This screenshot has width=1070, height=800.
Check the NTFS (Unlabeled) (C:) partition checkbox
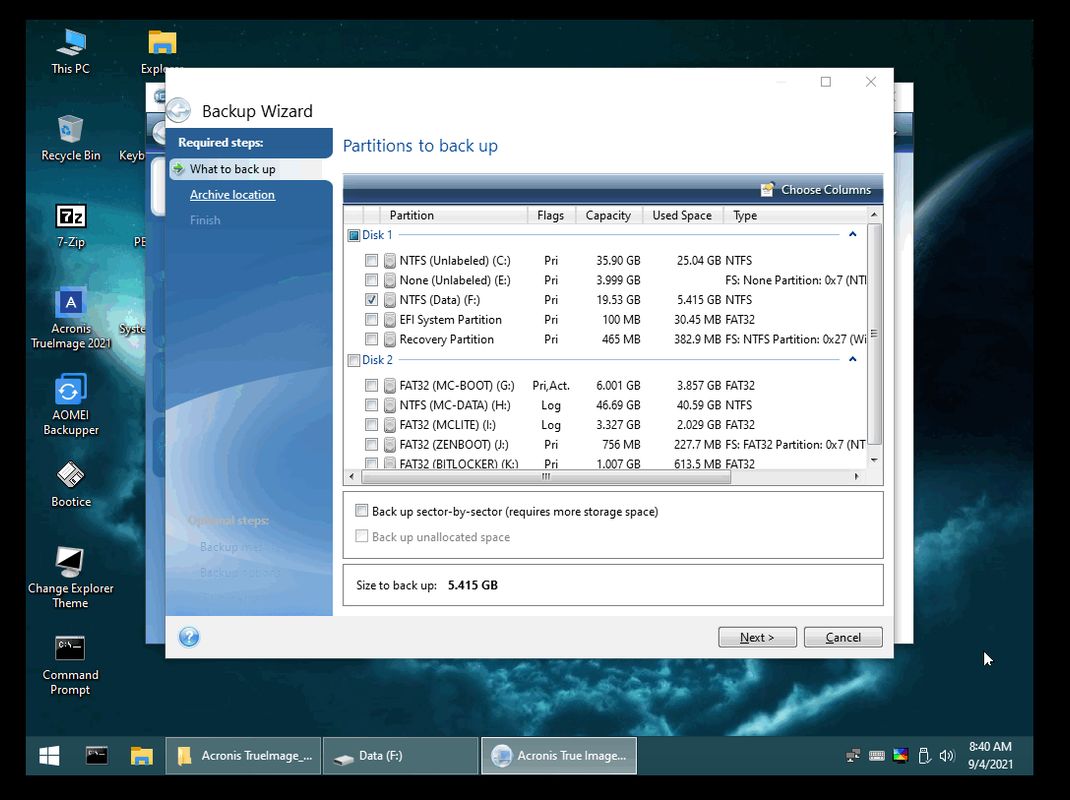(x=371, y=260)
